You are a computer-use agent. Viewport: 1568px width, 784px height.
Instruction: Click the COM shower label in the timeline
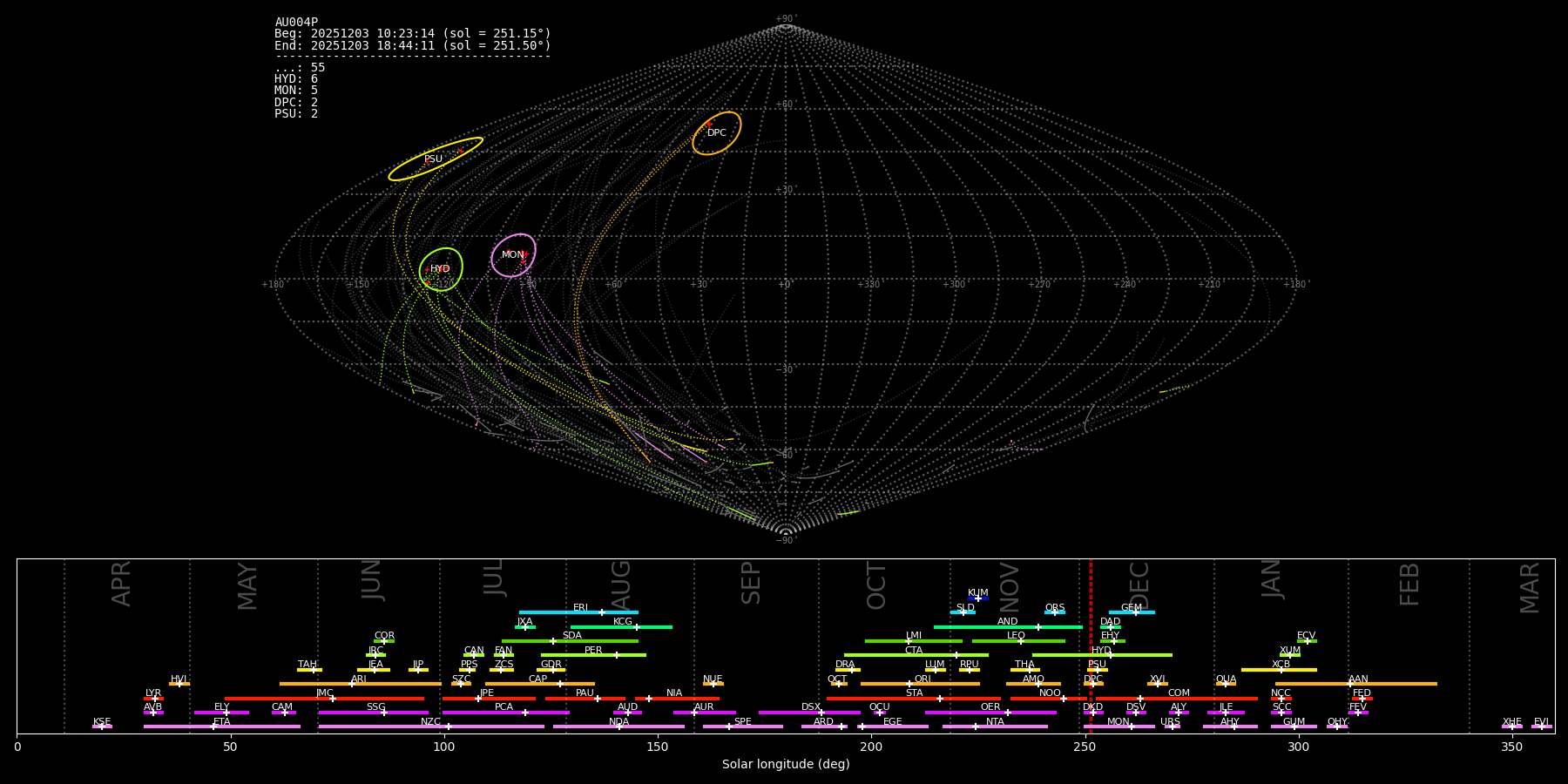coord(1179,693)
